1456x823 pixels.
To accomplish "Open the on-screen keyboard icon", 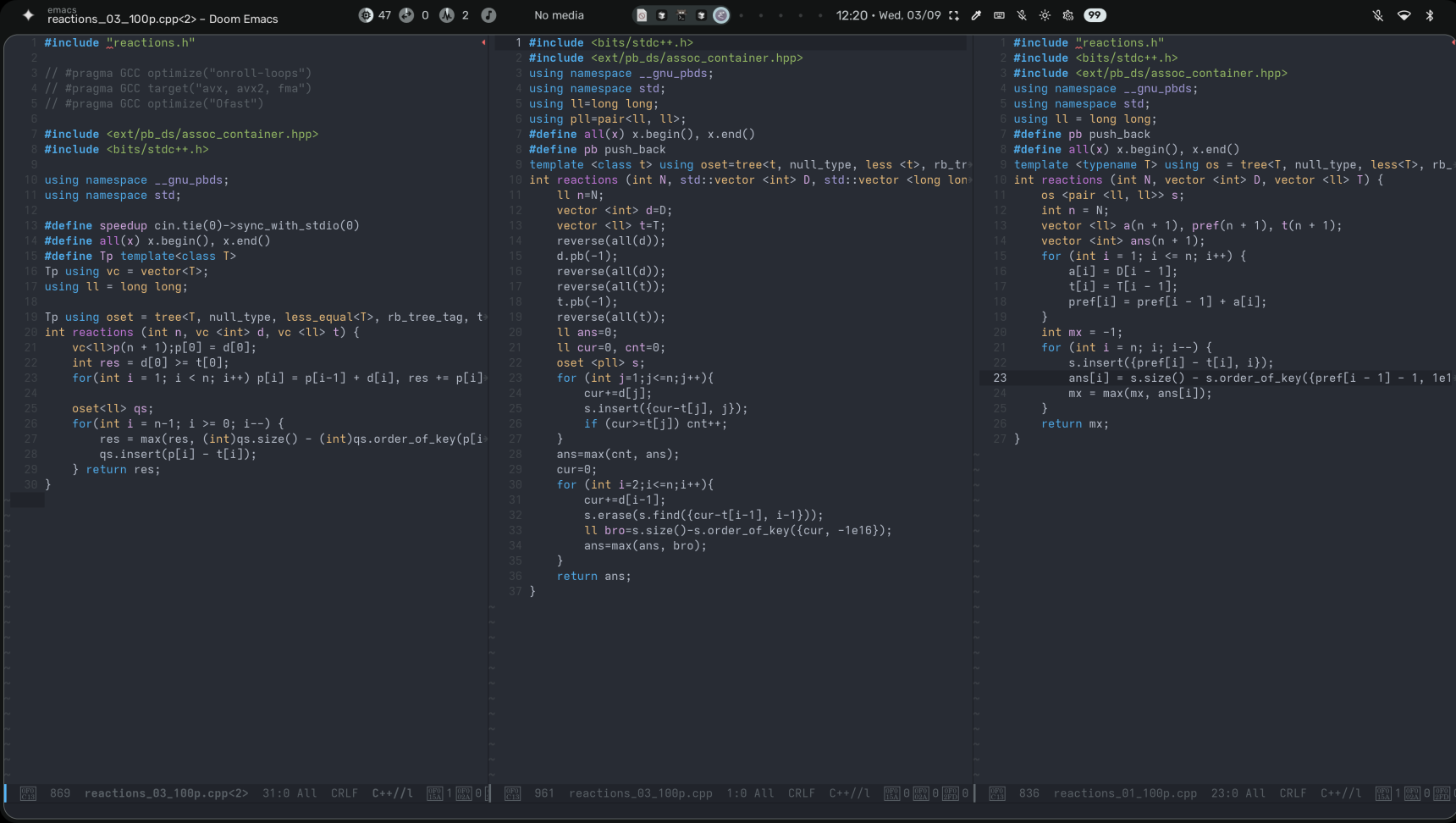I will 999,15.
